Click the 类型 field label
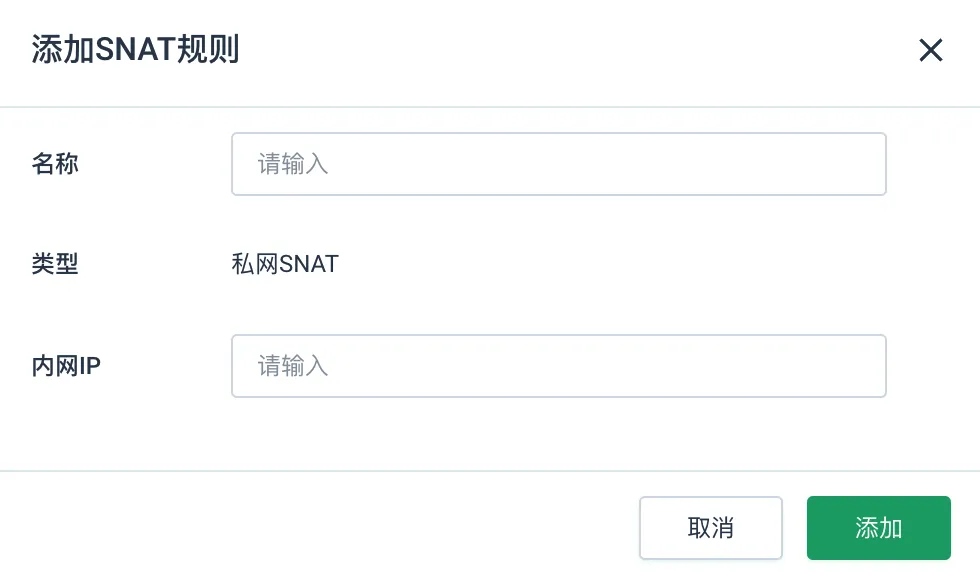Screen dimensions: 980x576 [x=55, y=264]
